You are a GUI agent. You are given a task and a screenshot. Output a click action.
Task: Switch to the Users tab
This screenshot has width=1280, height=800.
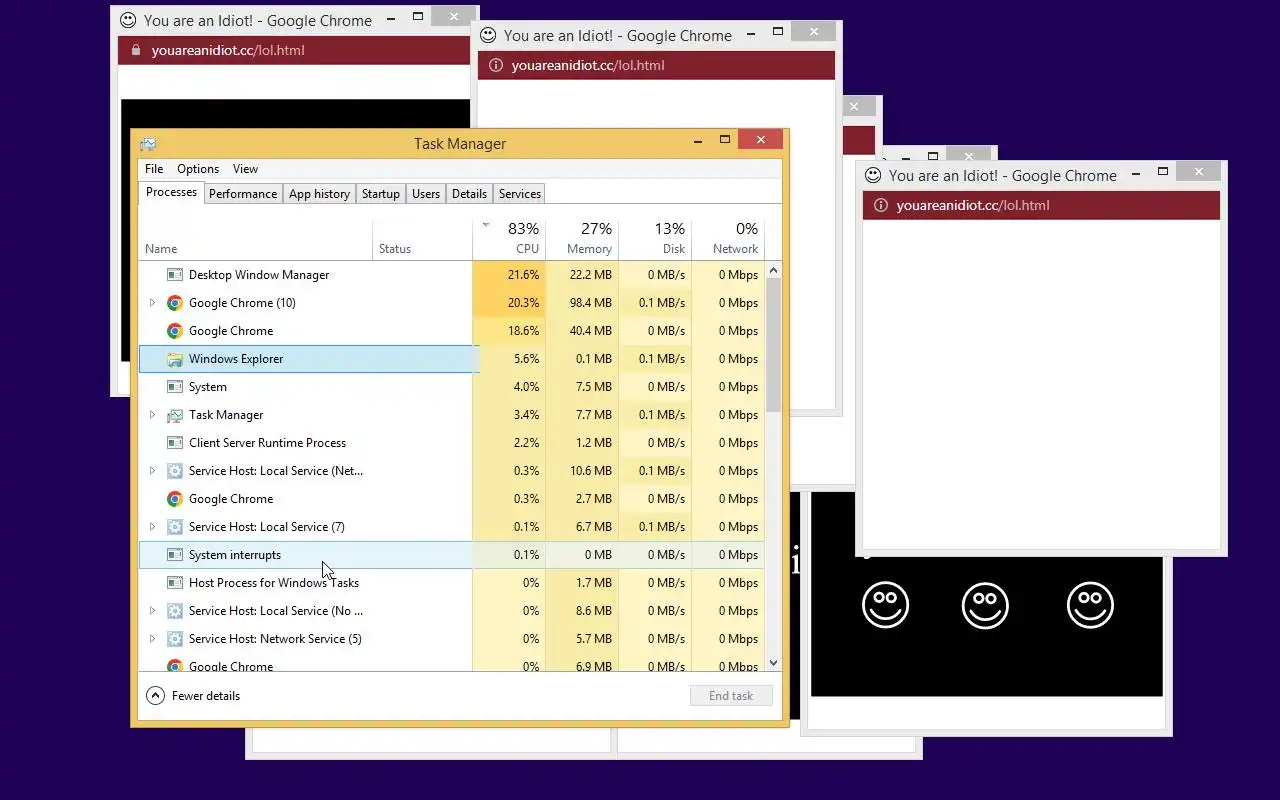(x=426, y=194)
